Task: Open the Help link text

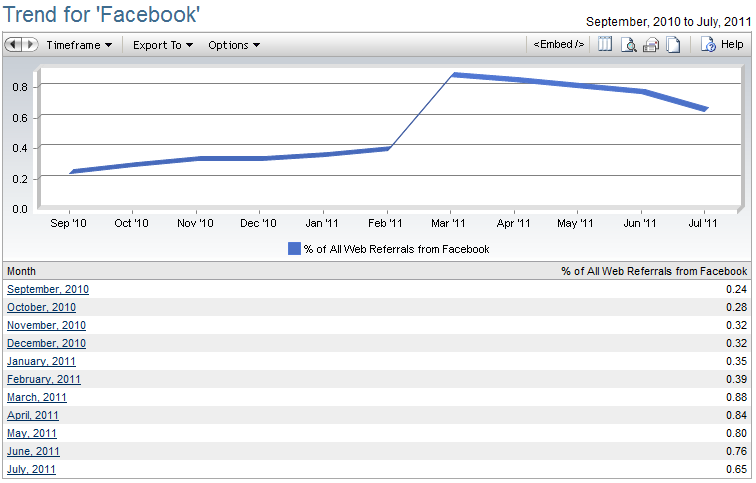Action: pos(732,44)
